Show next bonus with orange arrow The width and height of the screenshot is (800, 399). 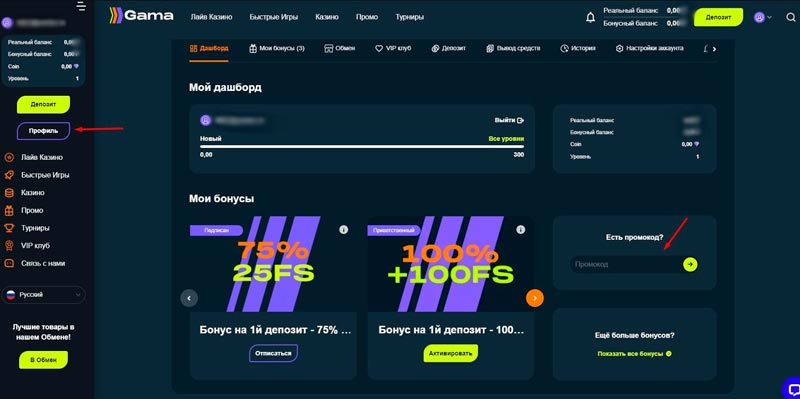tap(535, 297)
